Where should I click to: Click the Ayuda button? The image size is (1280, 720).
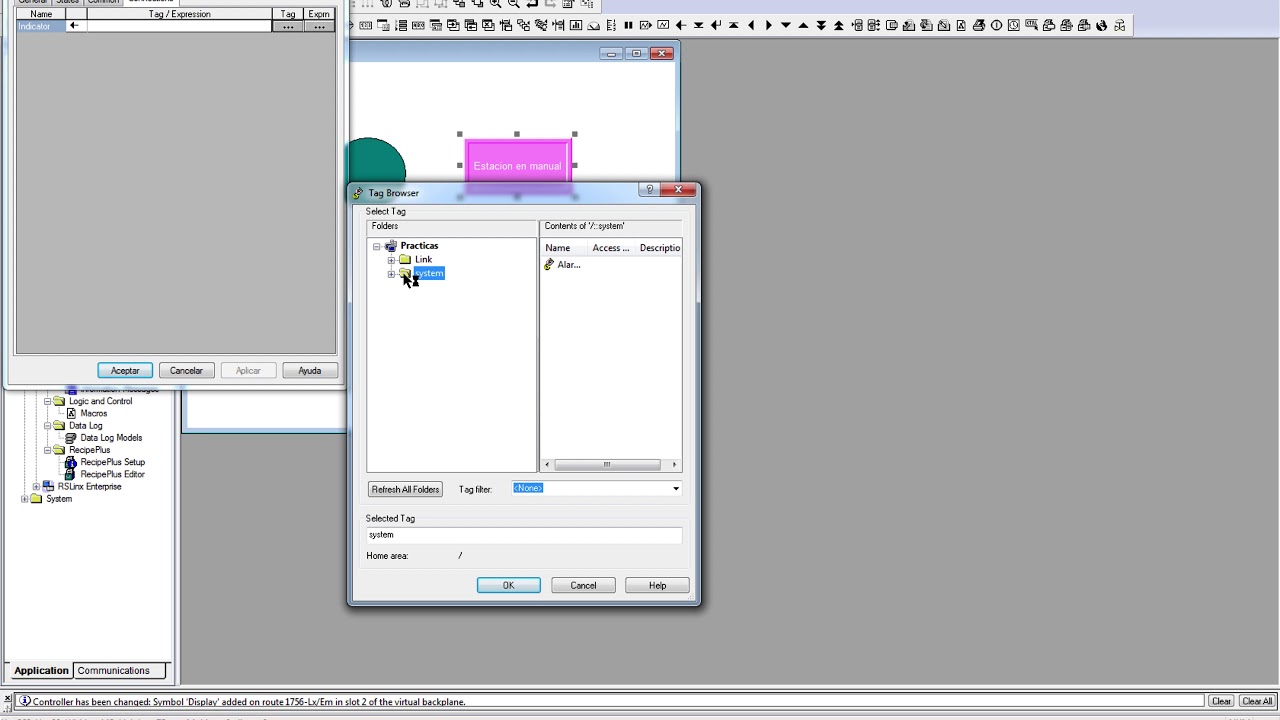(310, 371)
